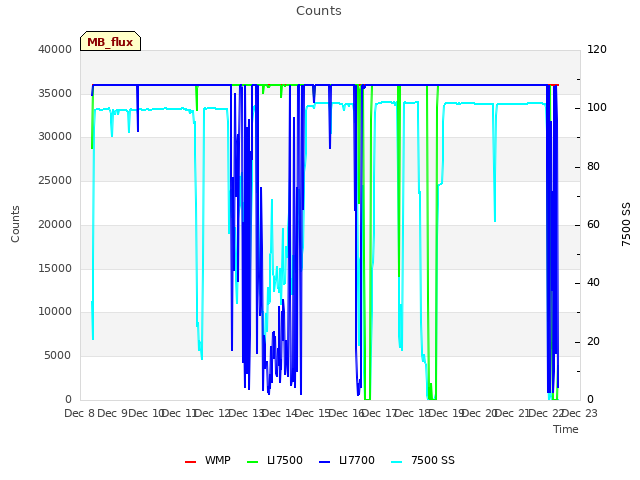This screenshot has height=480, width=640.
Task: Click the right 7500 SS axis label
Action: tap(626, 224)
